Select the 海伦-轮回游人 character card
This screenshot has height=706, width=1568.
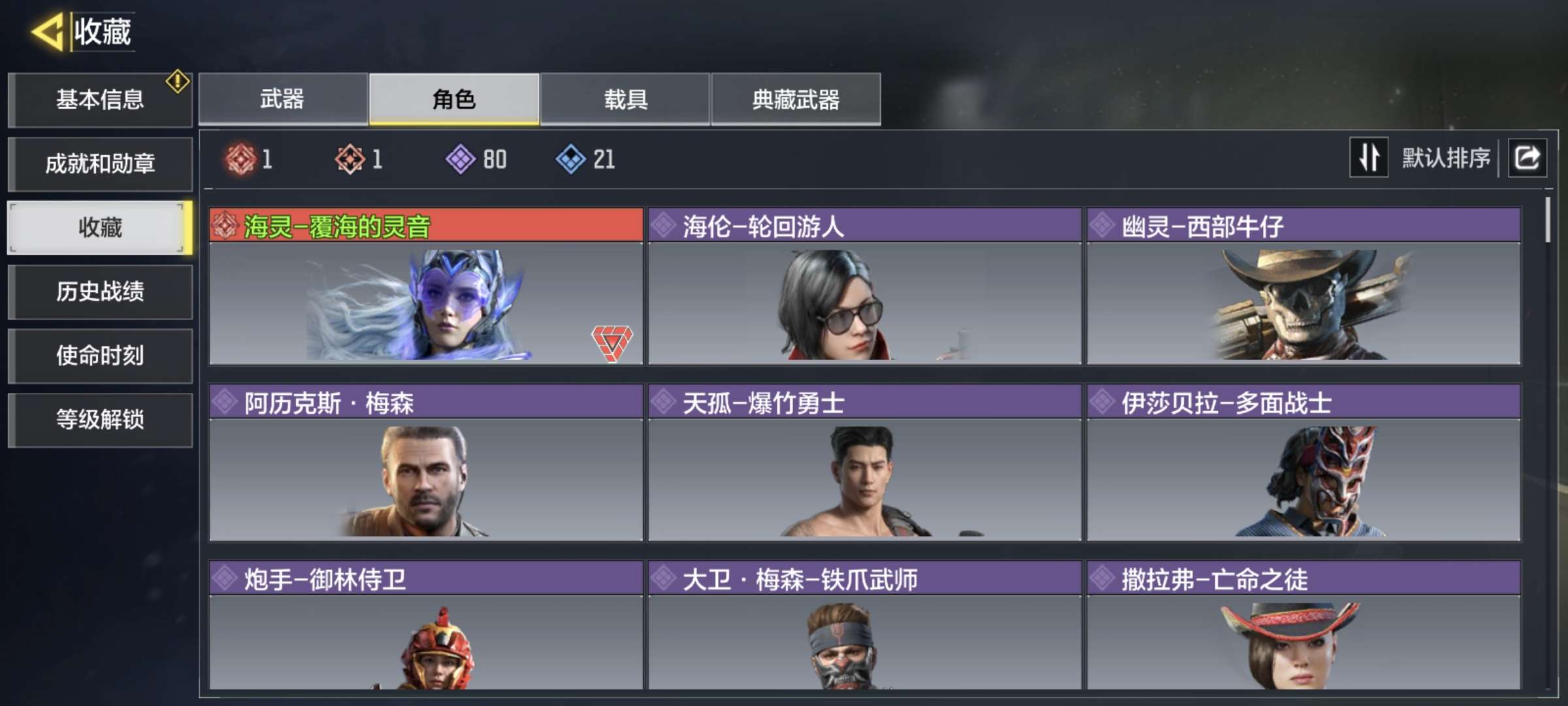(x=864, y=286)
